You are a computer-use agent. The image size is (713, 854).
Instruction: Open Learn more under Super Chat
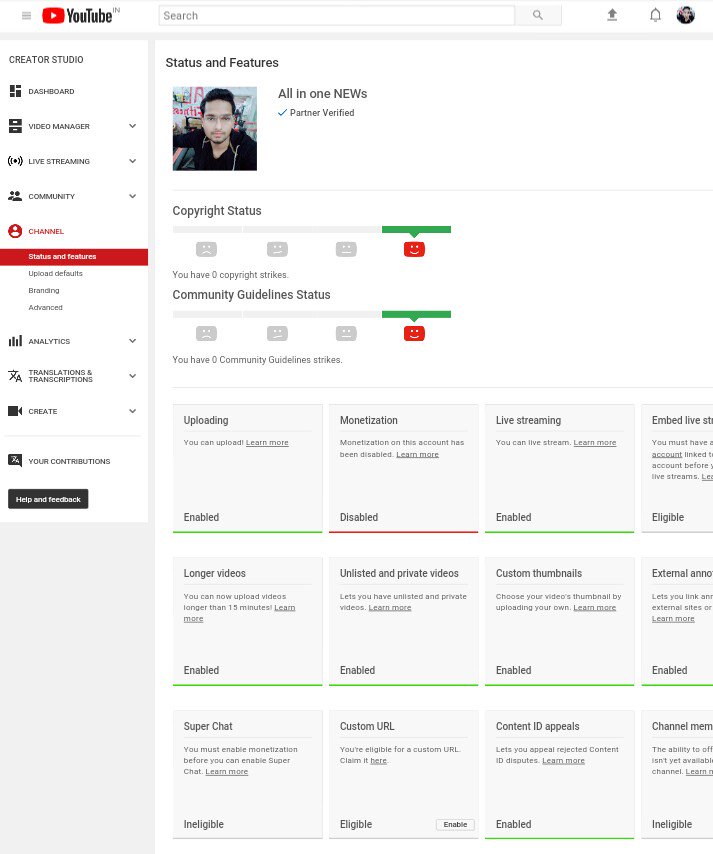pyautogui.click(x=227, y=772)
